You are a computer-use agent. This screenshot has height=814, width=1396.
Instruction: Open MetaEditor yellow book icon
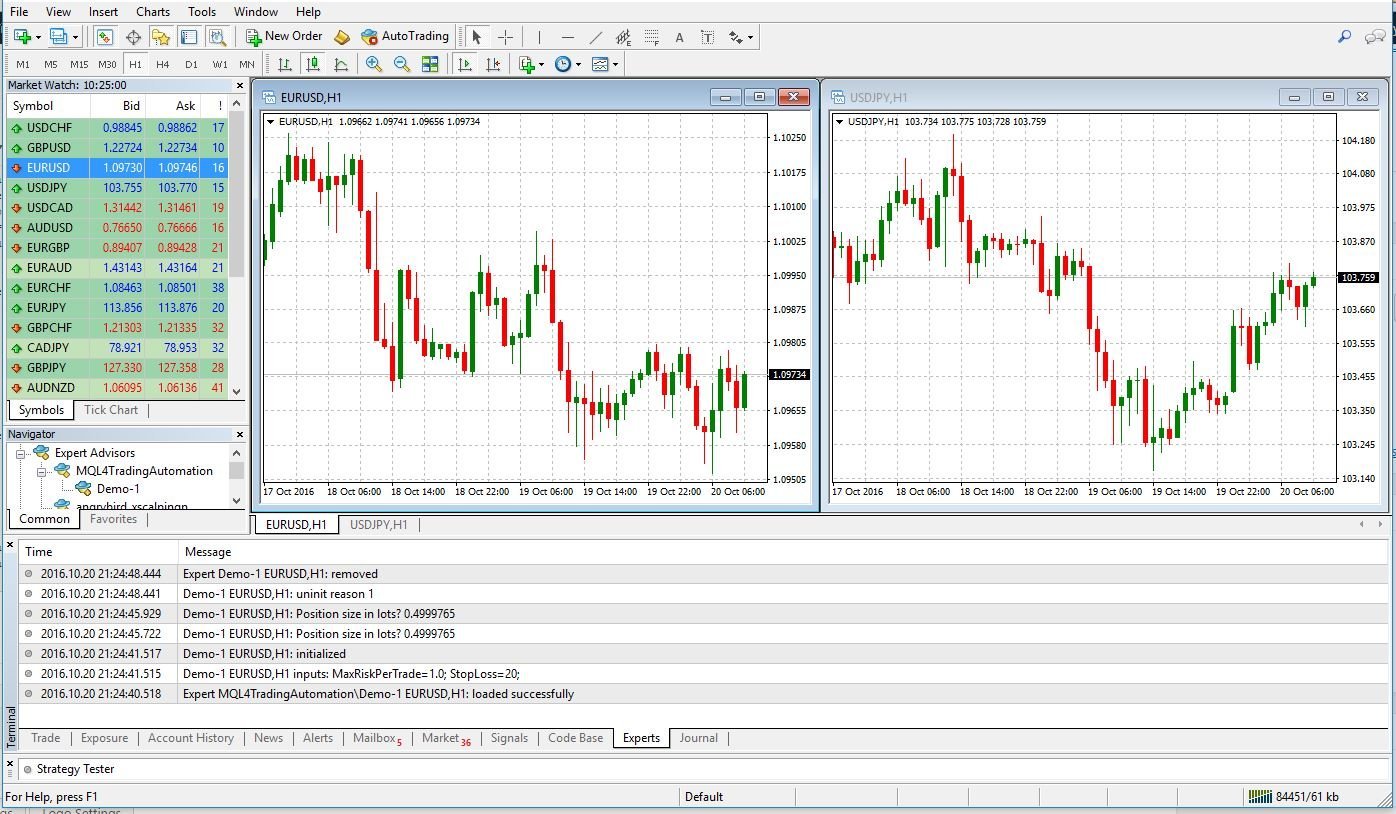[341, 37]
